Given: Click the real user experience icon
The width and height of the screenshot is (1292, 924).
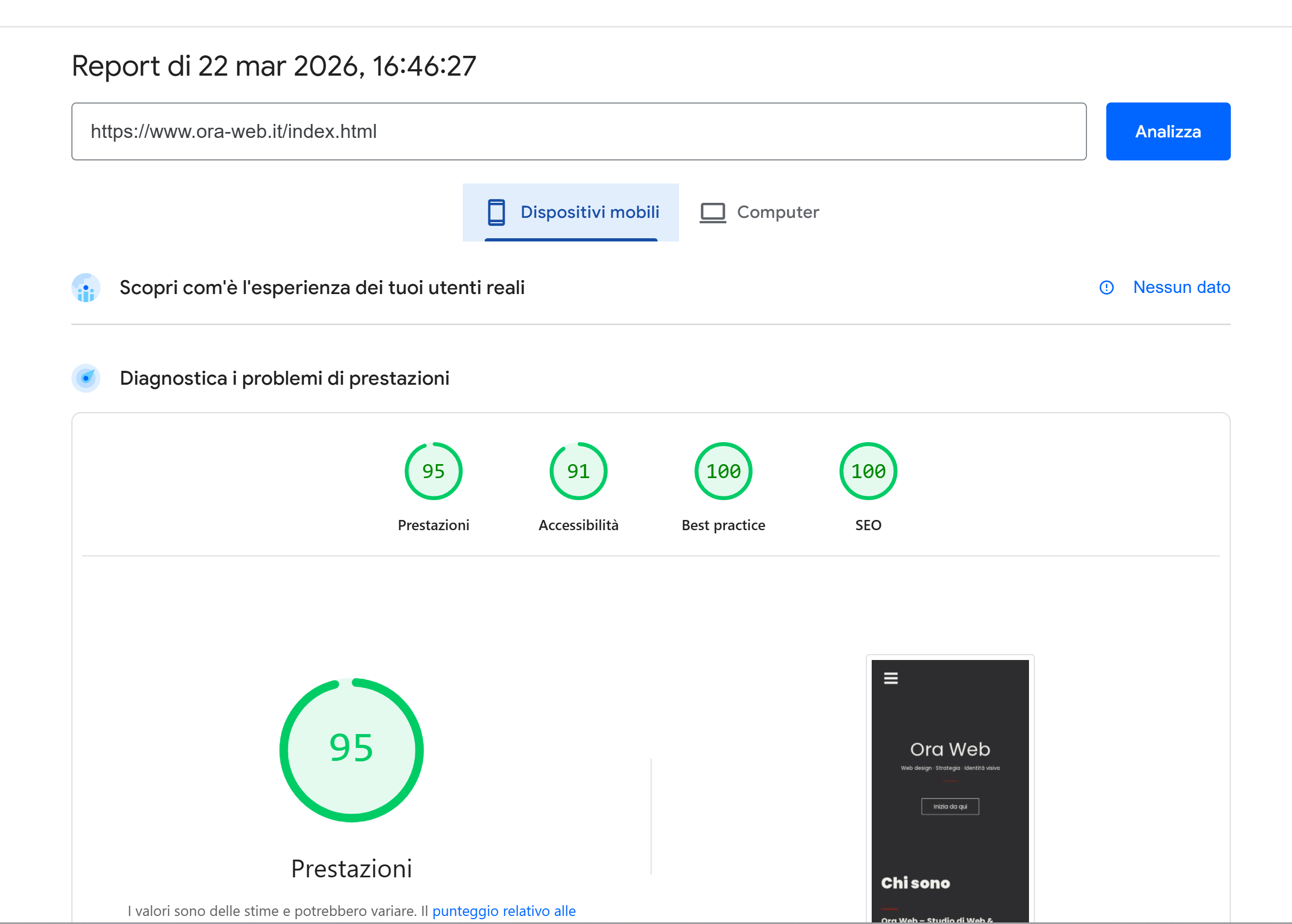Looking at the screenshot, I should (x=86, y=288).
